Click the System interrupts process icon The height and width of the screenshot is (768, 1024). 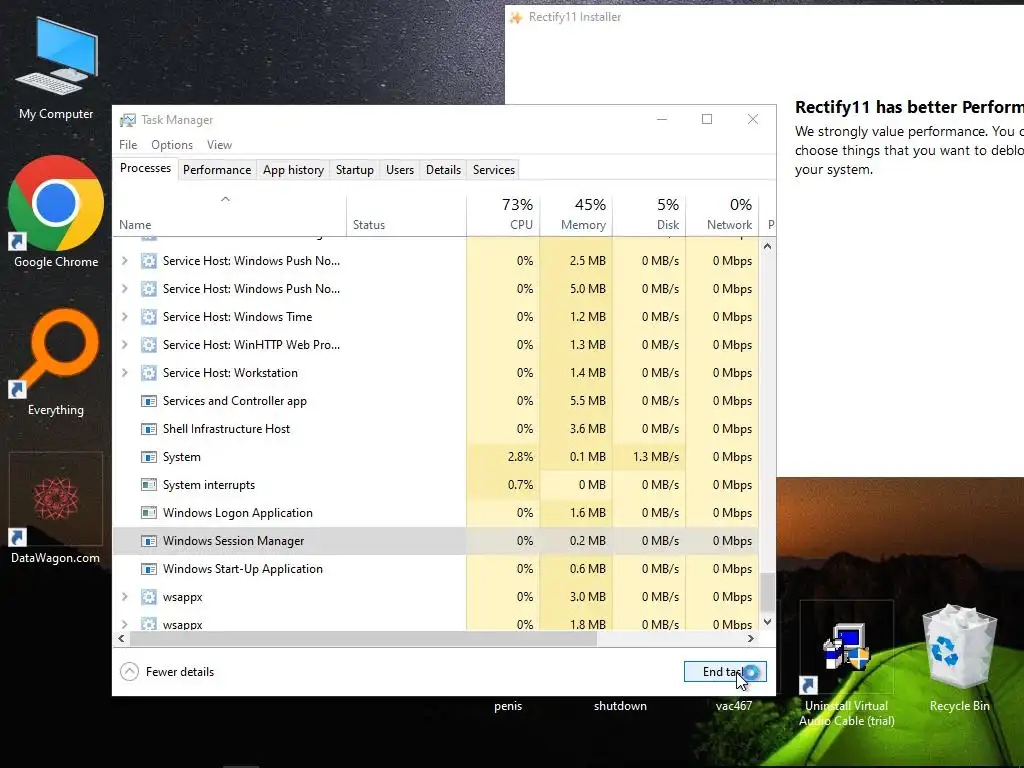click(x=149, y=485)
